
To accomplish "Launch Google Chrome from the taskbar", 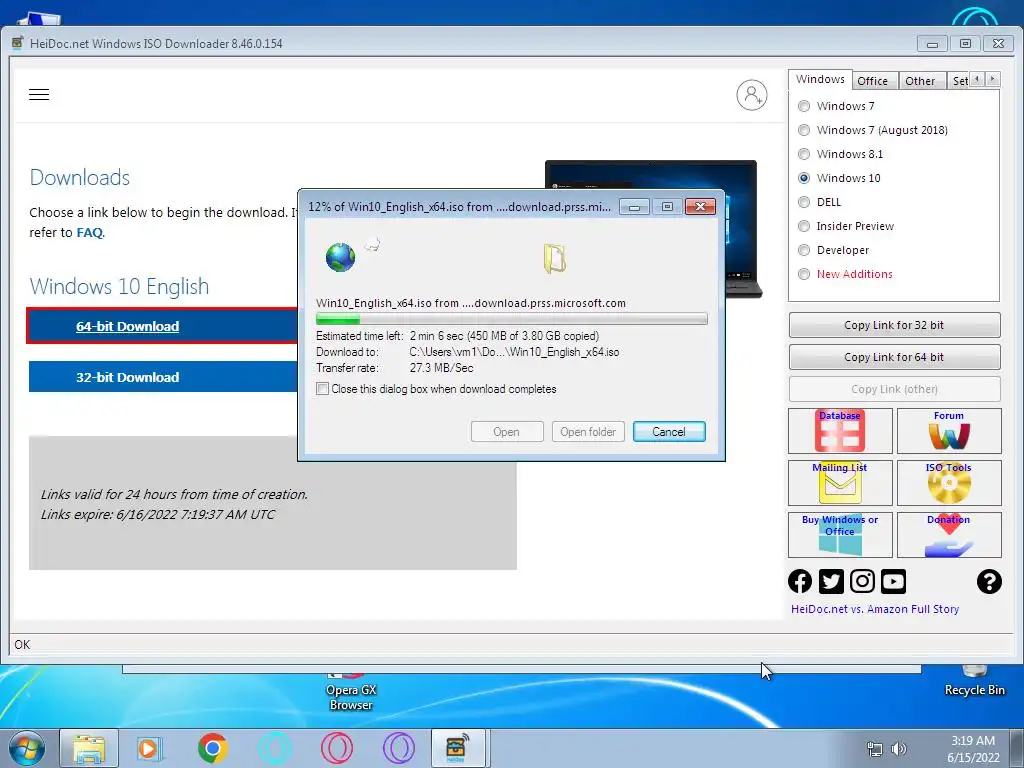I will coord(212,748).
